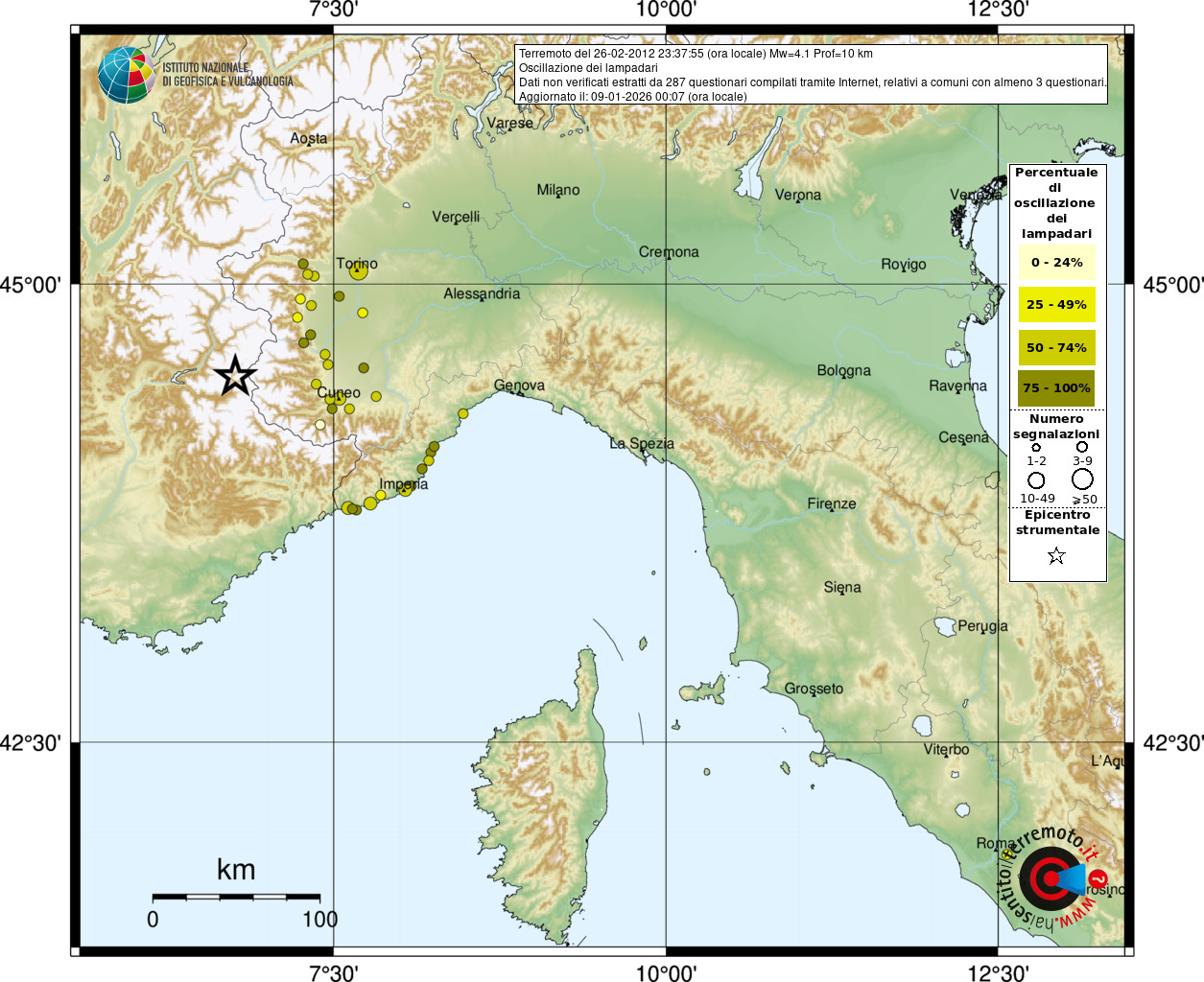The width and height of the screenshot is (1204, 982).
Task: Click the 'Aggiornato il: 09-01-2026' line
Action: click(632, 97)
